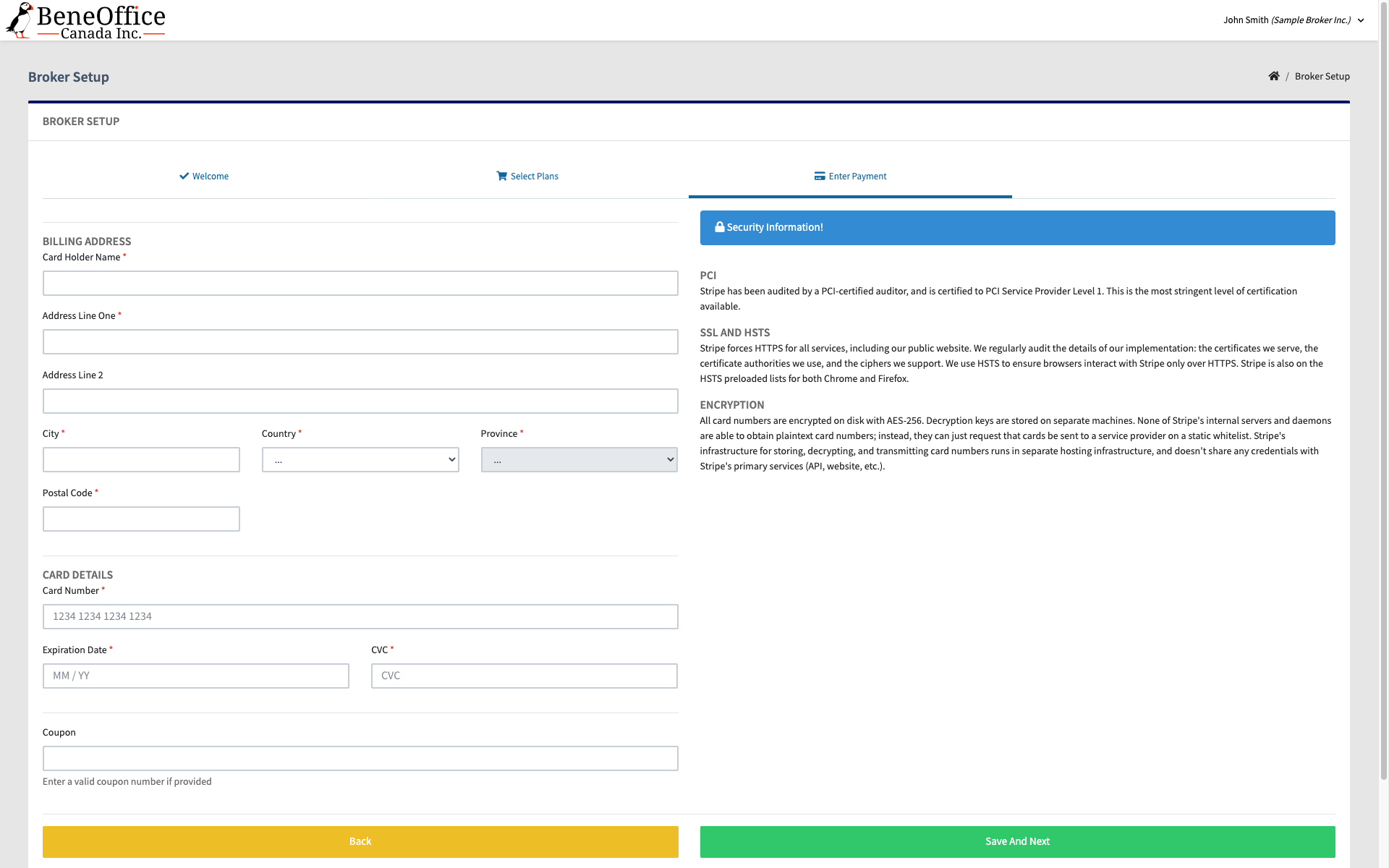Image resolution: width=1389 pixels, height=868 pixels.
Task: Click into the Card Number field
Action: [360, 616]
